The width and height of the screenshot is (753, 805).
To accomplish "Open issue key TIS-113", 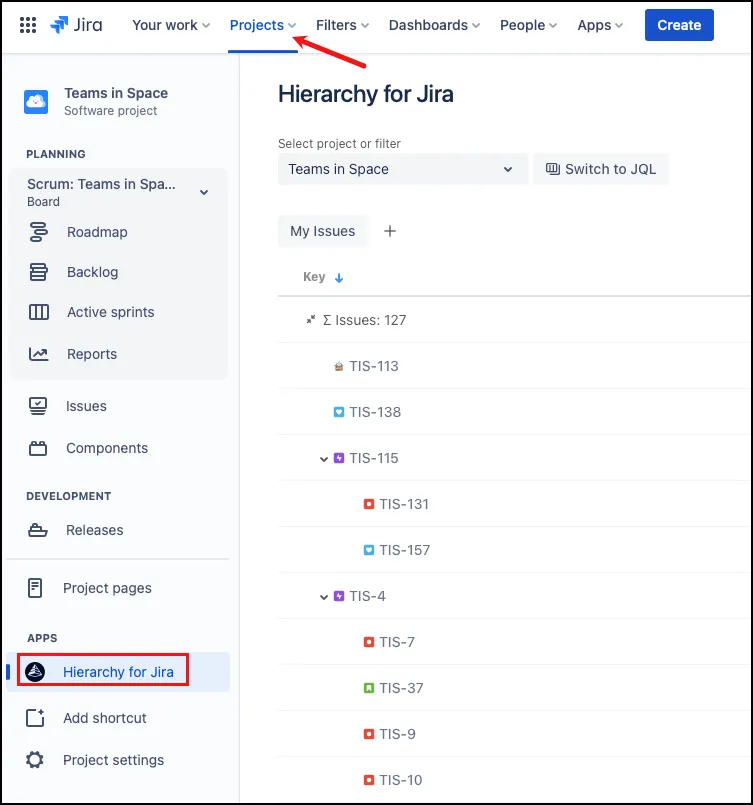I will pos(374,366).
